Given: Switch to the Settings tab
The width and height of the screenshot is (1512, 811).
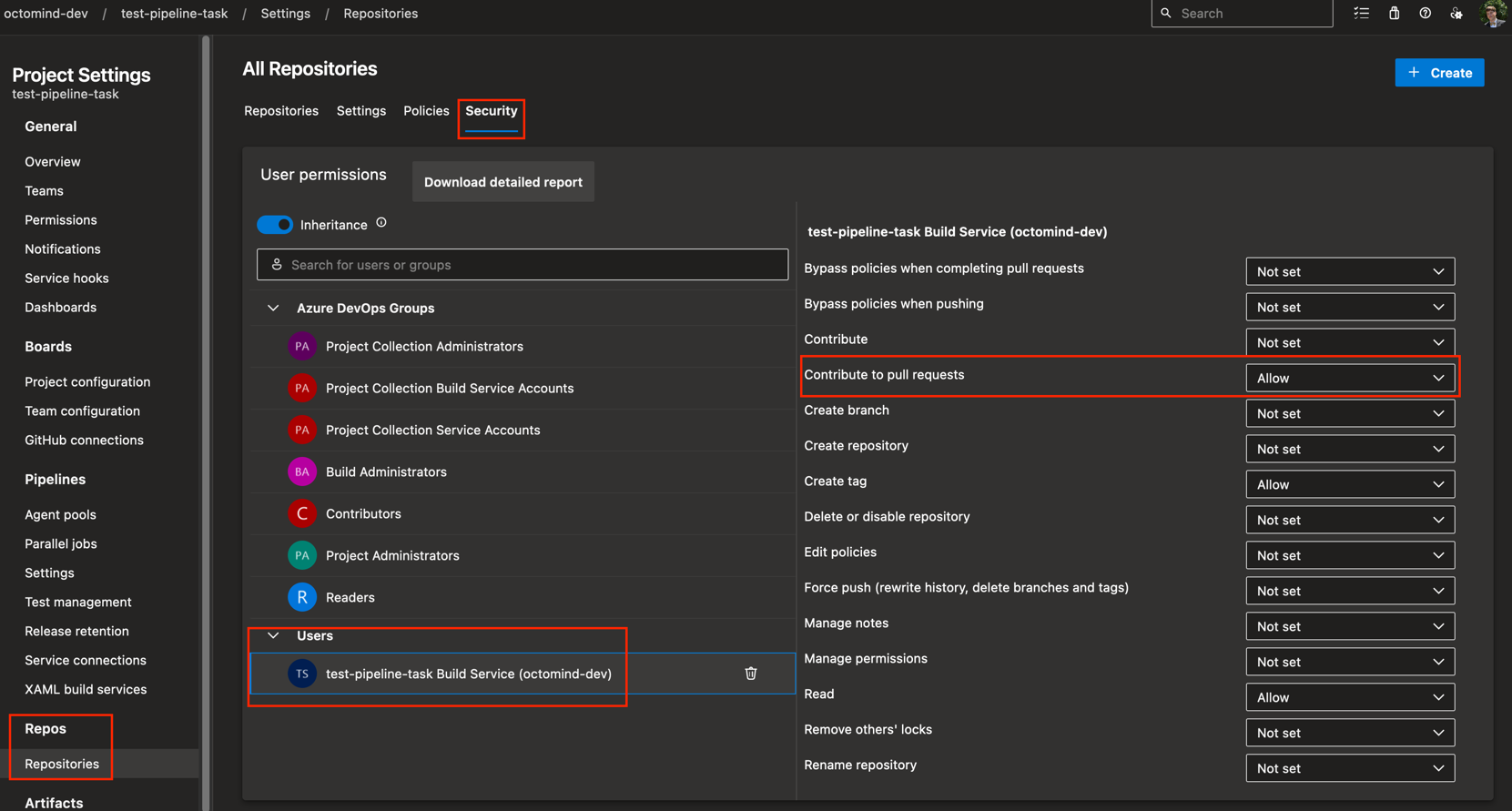Looking at the screenshot, I should [x=361, y=111].
